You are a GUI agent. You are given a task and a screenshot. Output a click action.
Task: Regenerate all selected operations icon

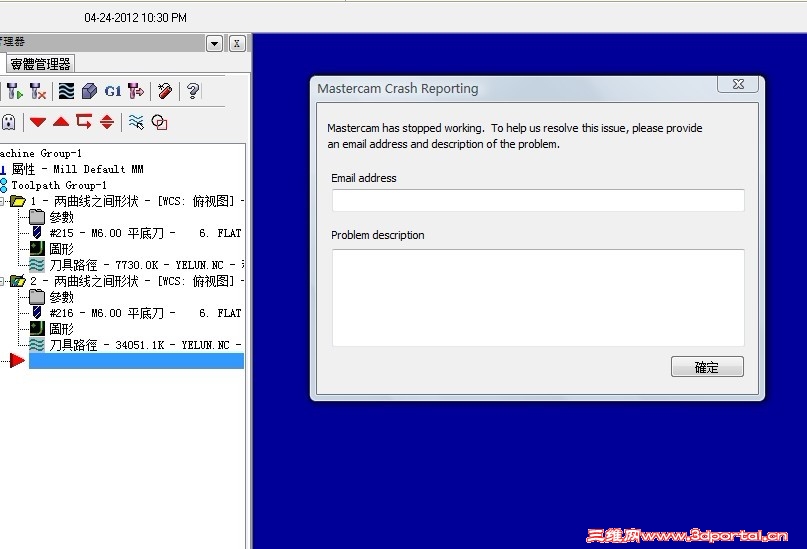(x=15, y=92)
